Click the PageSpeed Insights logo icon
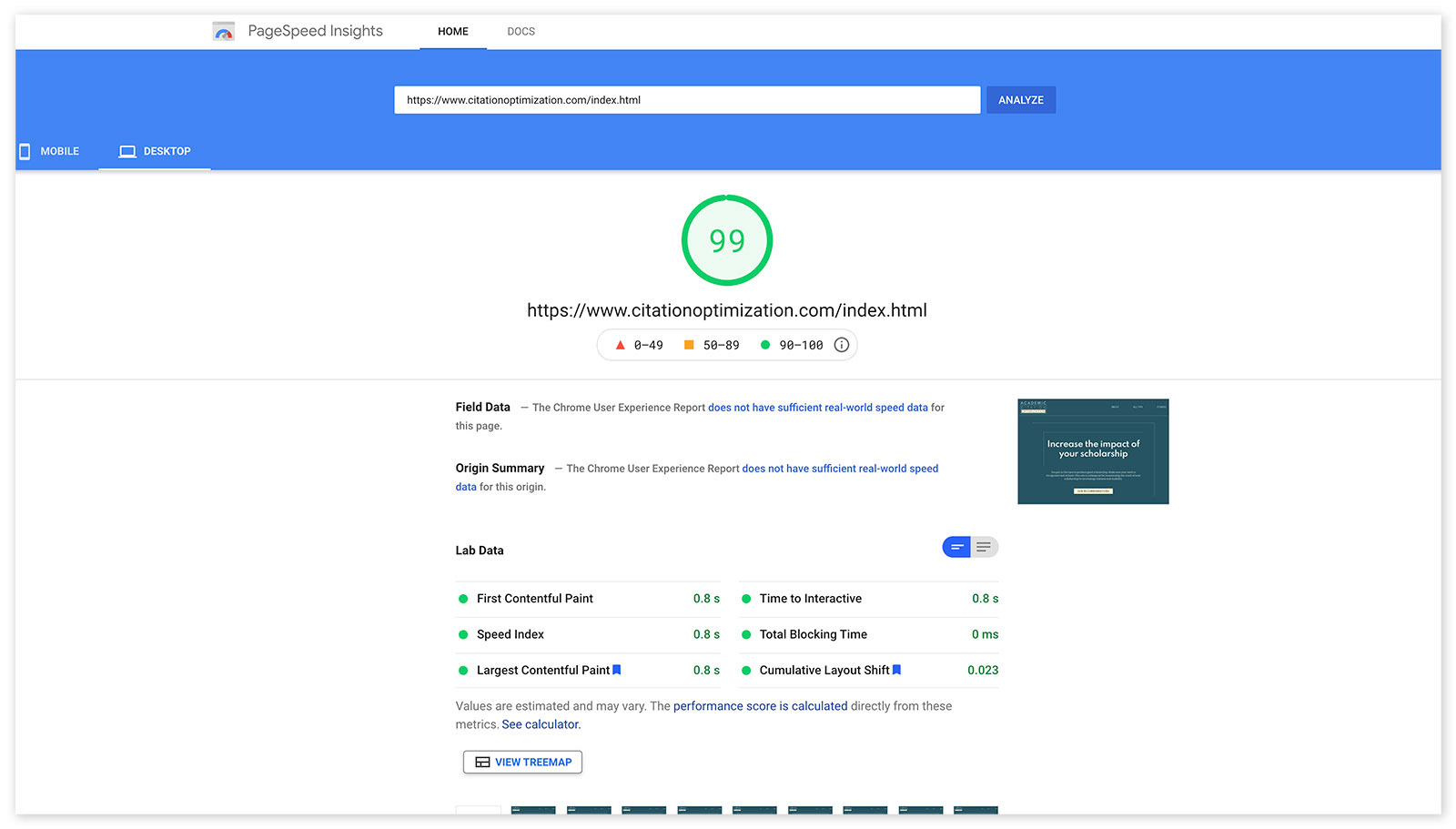The height and width of the screenshot is (829, 1456). tap(224, 32)
